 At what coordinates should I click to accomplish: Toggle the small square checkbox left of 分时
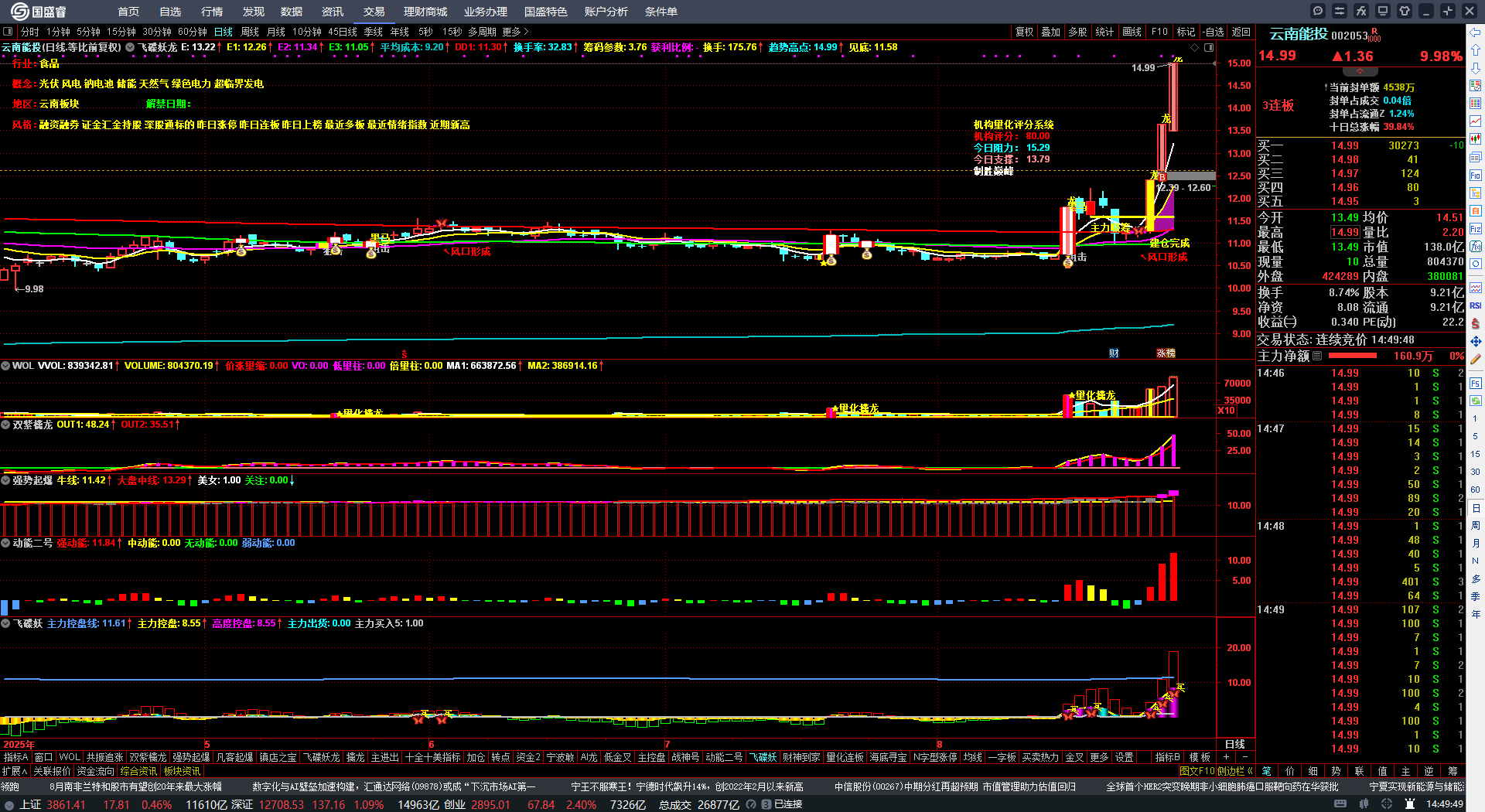pos(8,32)
